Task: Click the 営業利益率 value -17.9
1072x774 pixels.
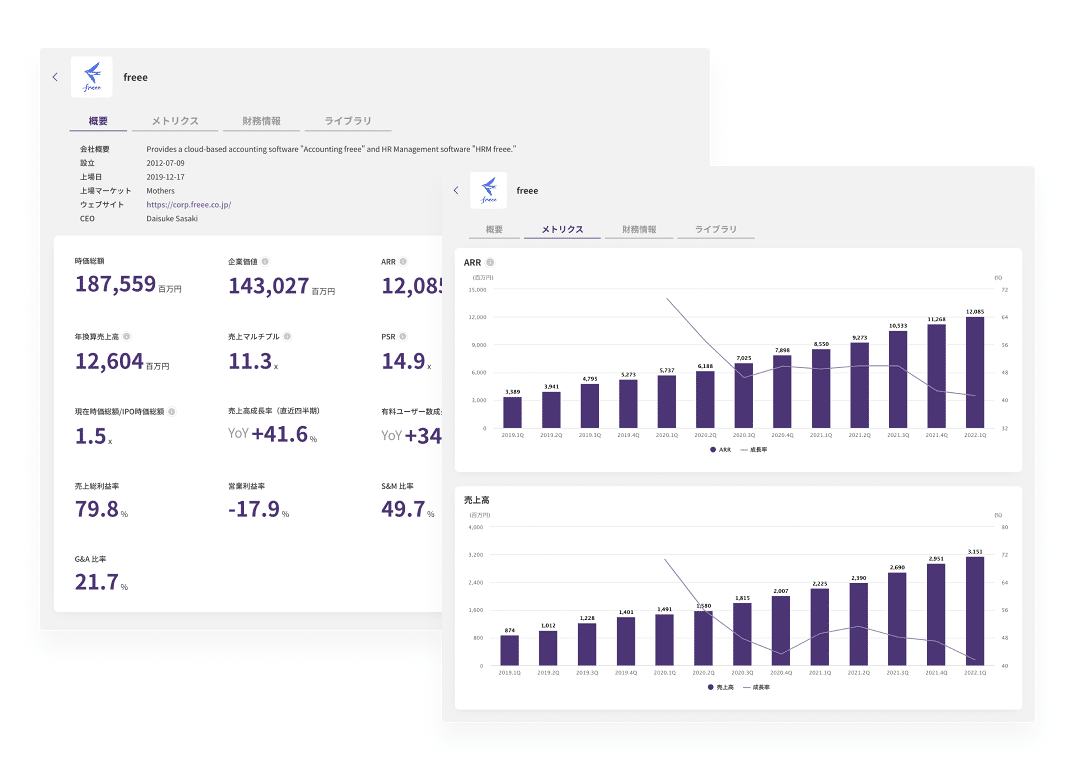Action: pyautogui.click(x=254, y=509)
